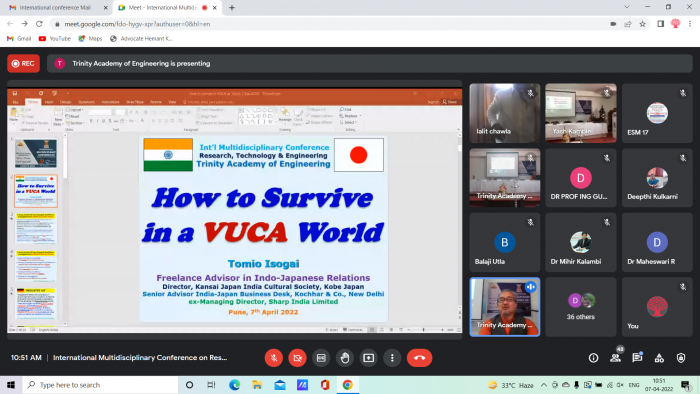Open new browser tab plus button
Image resolution: width=700 pixels, height=394 pixels.
(x=232, y=8)
